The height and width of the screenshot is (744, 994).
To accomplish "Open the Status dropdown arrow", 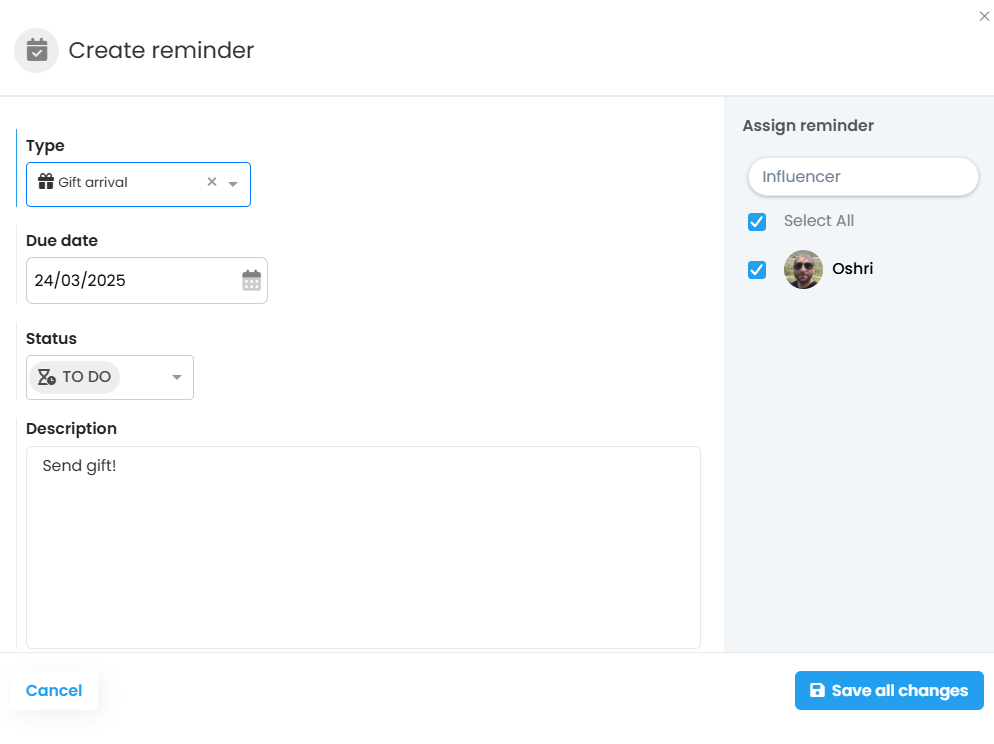I will (177, 377).
